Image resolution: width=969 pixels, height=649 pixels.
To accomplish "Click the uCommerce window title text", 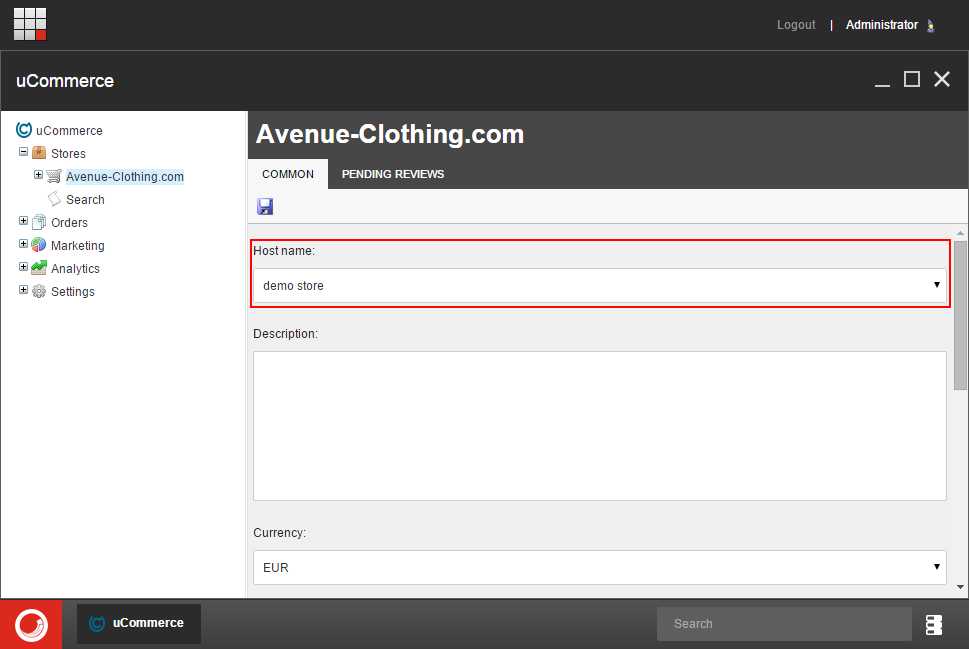I will click(65, 81).
